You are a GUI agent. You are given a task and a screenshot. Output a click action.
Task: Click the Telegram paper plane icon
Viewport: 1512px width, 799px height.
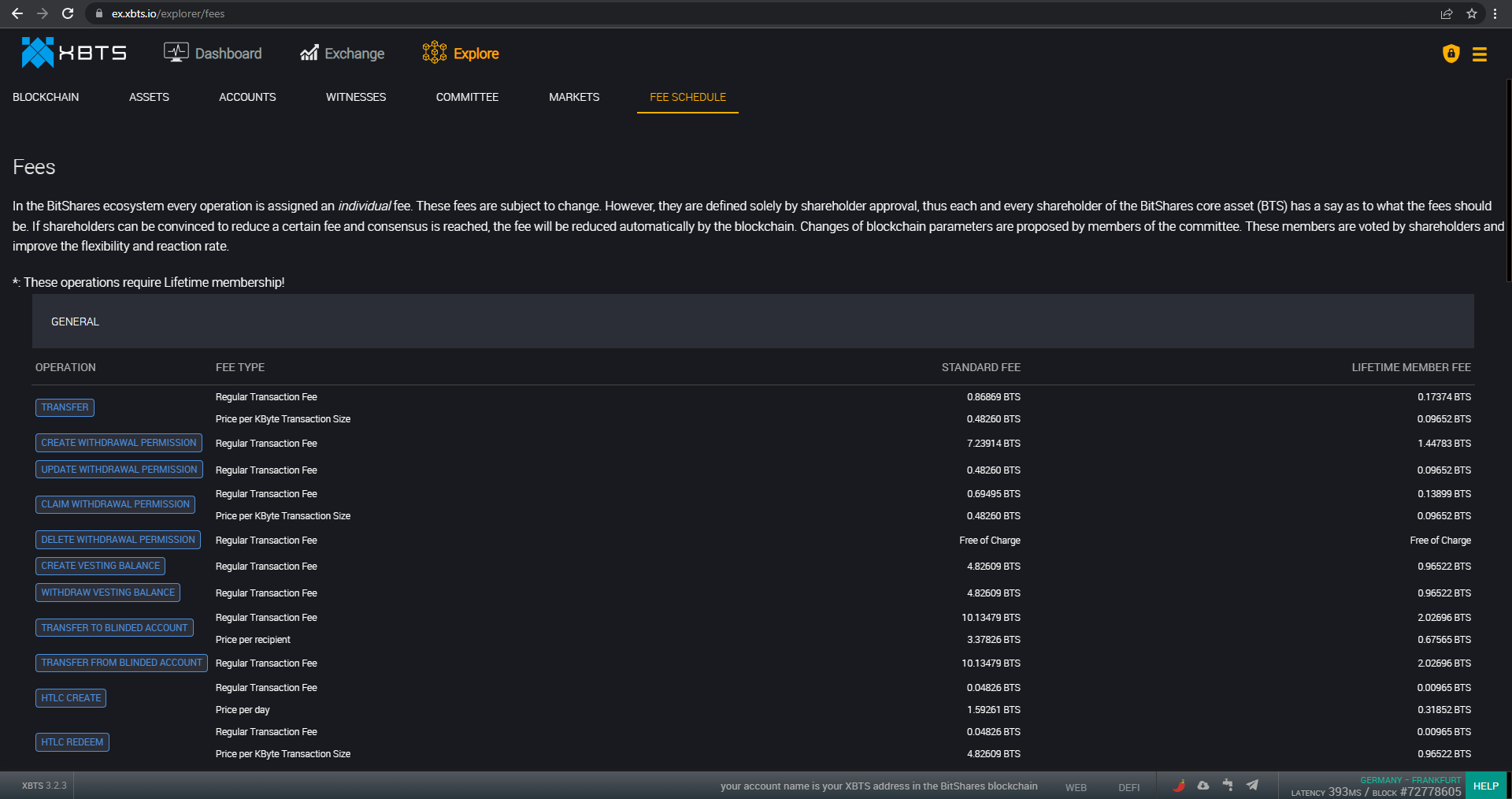point(1252,785)
